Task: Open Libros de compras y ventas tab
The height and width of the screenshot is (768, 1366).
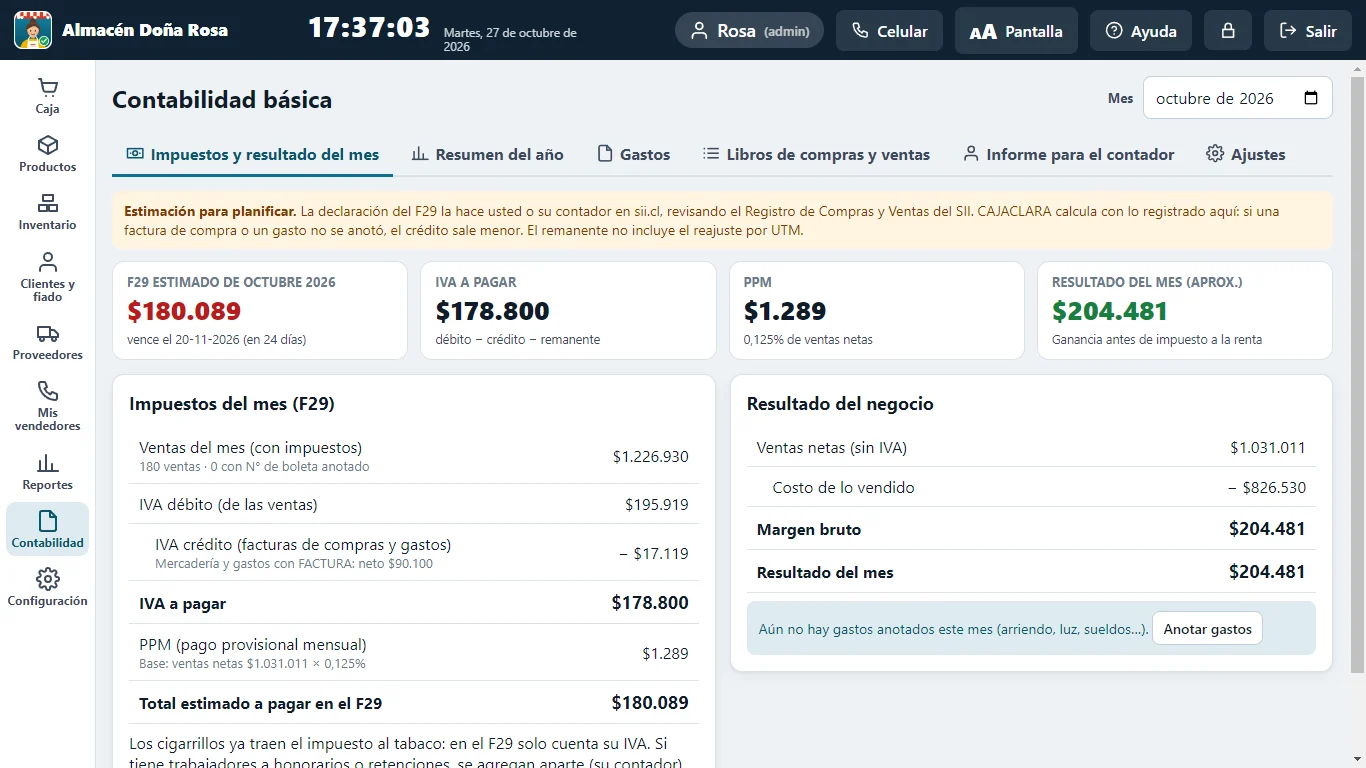Action: pyautogui.click(x=816, y=154)
